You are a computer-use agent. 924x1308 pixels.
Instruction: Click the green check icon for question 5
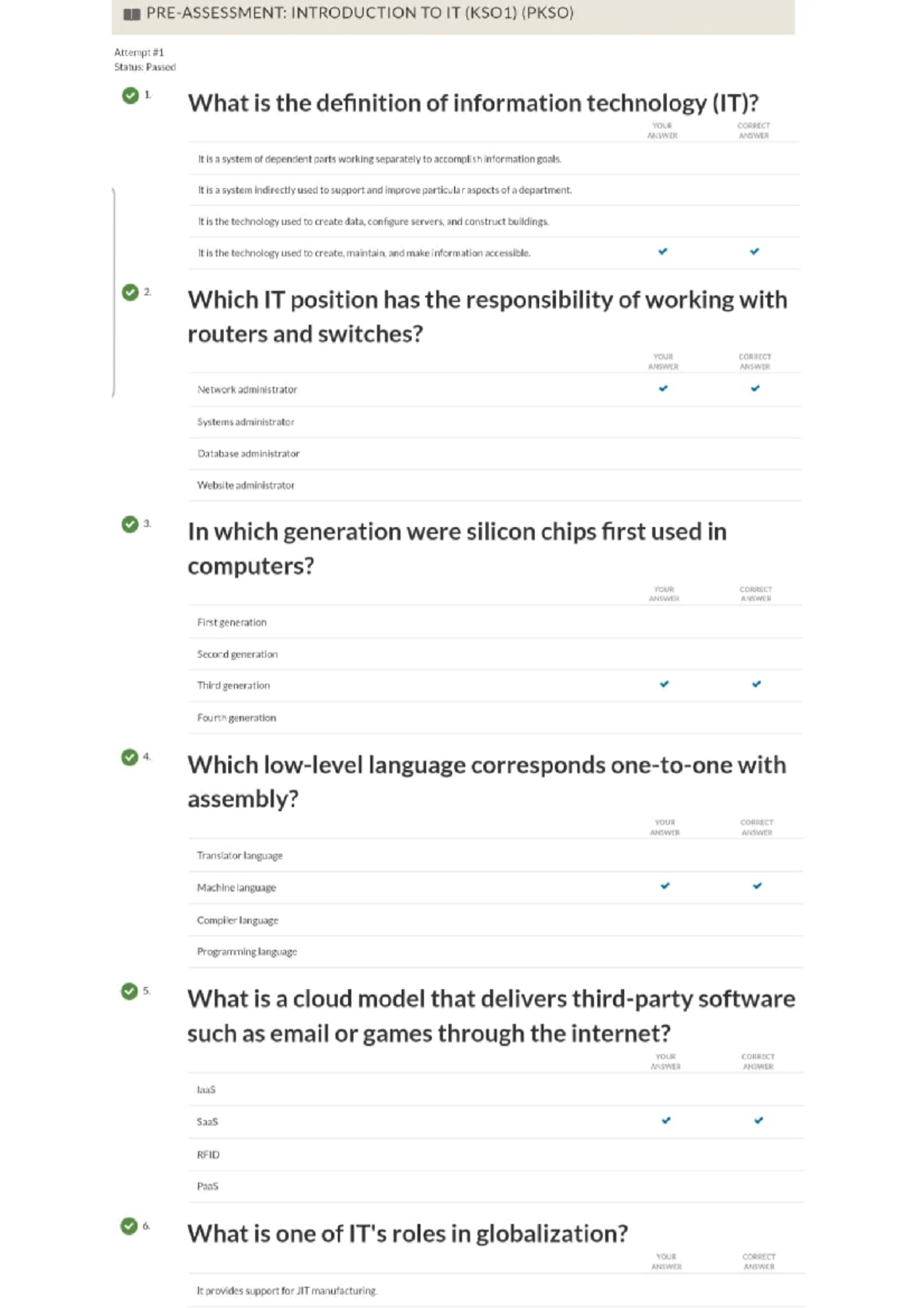(129, 991)
